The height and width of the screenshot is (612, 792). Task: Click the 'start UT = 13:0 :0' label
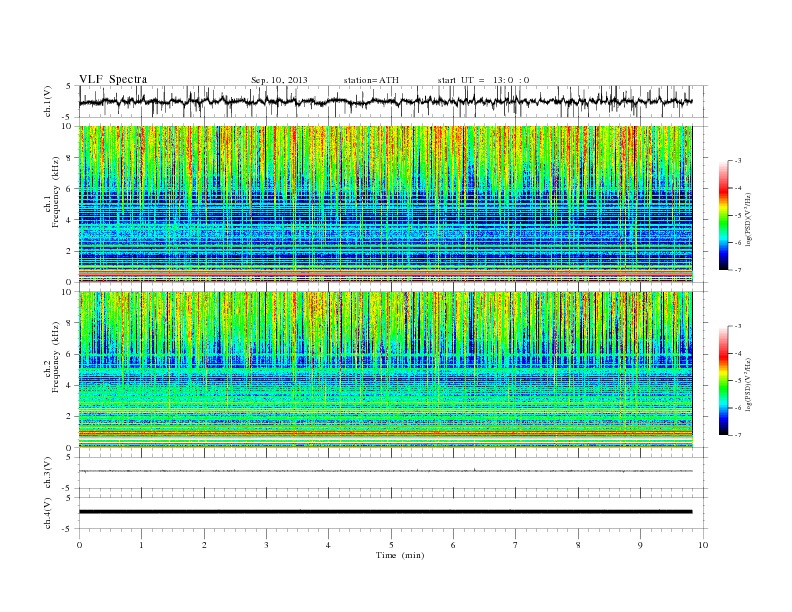click(x=483, y=80)
